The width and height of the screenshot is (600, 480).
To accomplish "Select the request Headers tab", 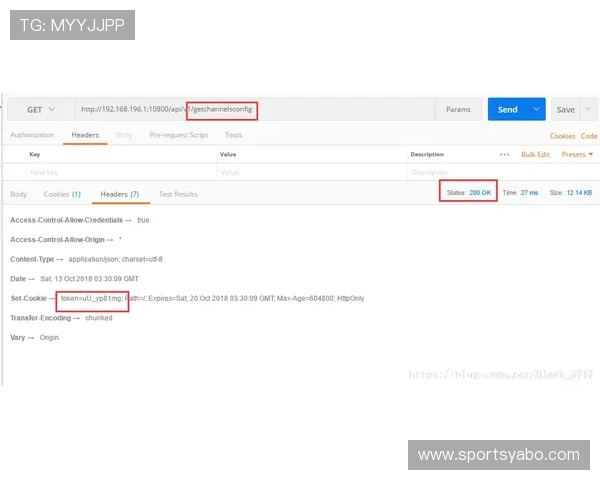I will pyautogui.click(x=85, y=135).
